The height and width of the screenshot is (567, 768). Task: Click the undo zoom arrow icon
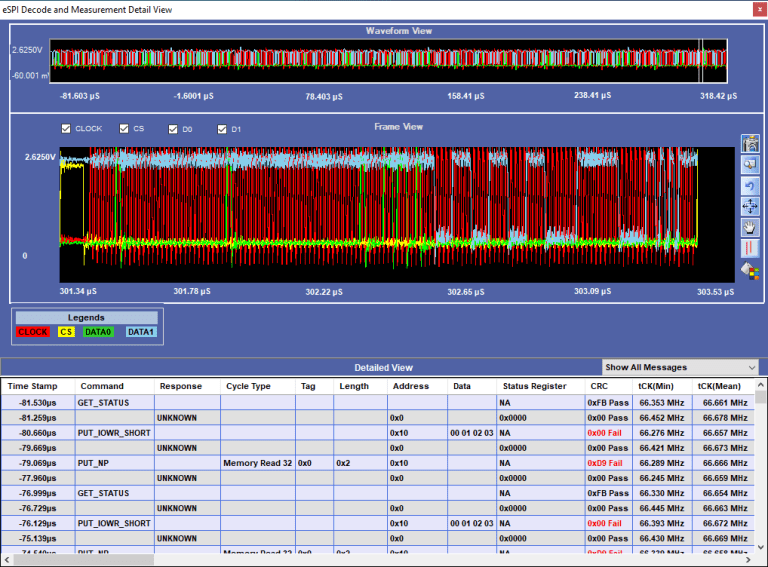tap(749, 185)
